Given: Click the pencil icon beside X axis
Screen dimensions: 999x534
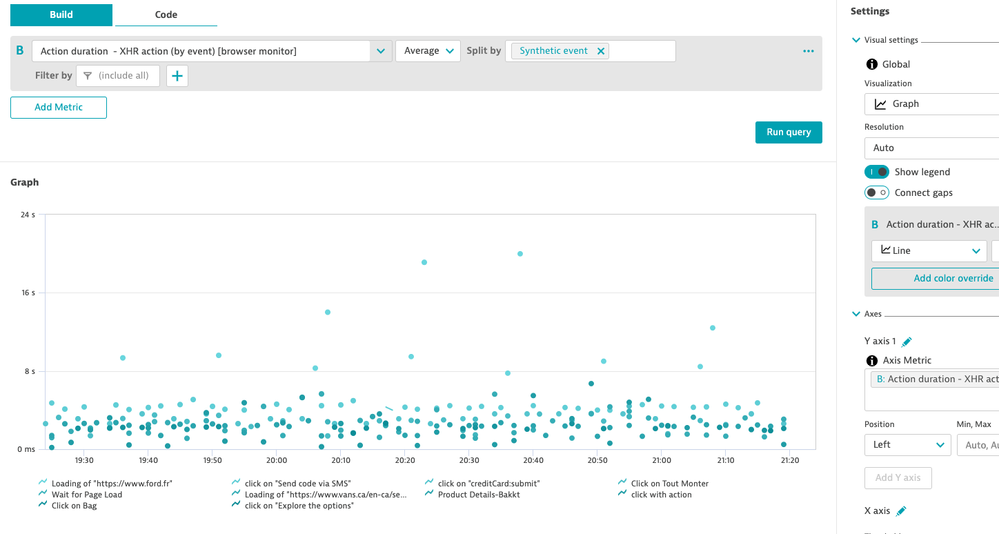Looking at the screenshot, I should [901, 511].
